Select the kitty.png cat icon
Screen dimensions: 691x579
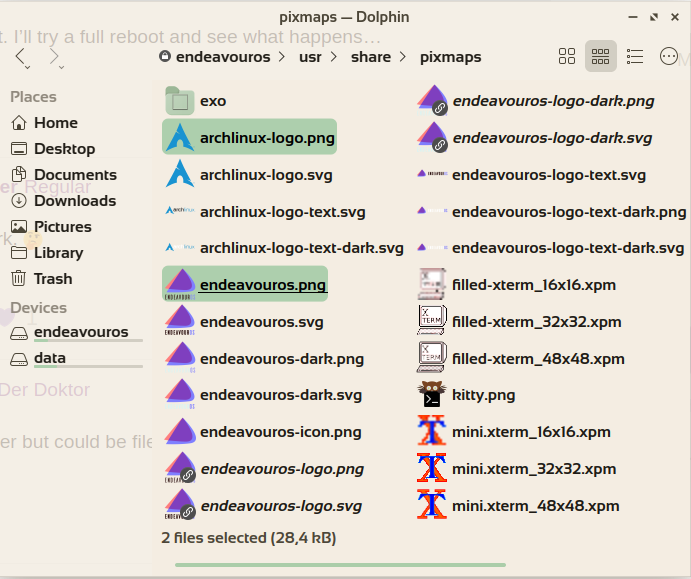point(431,395)
